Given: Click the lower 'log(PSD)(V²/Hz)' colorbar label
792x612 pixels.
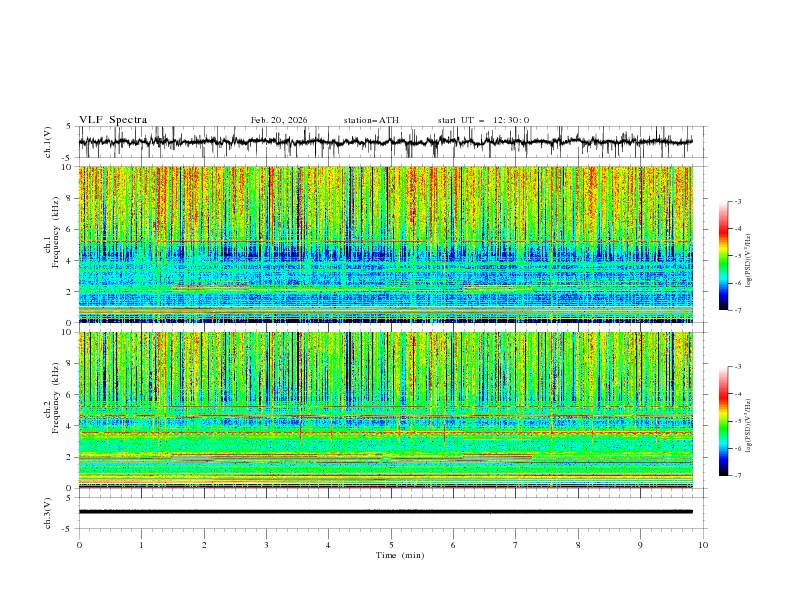Looking at the screenshot, I should (749, 425).
